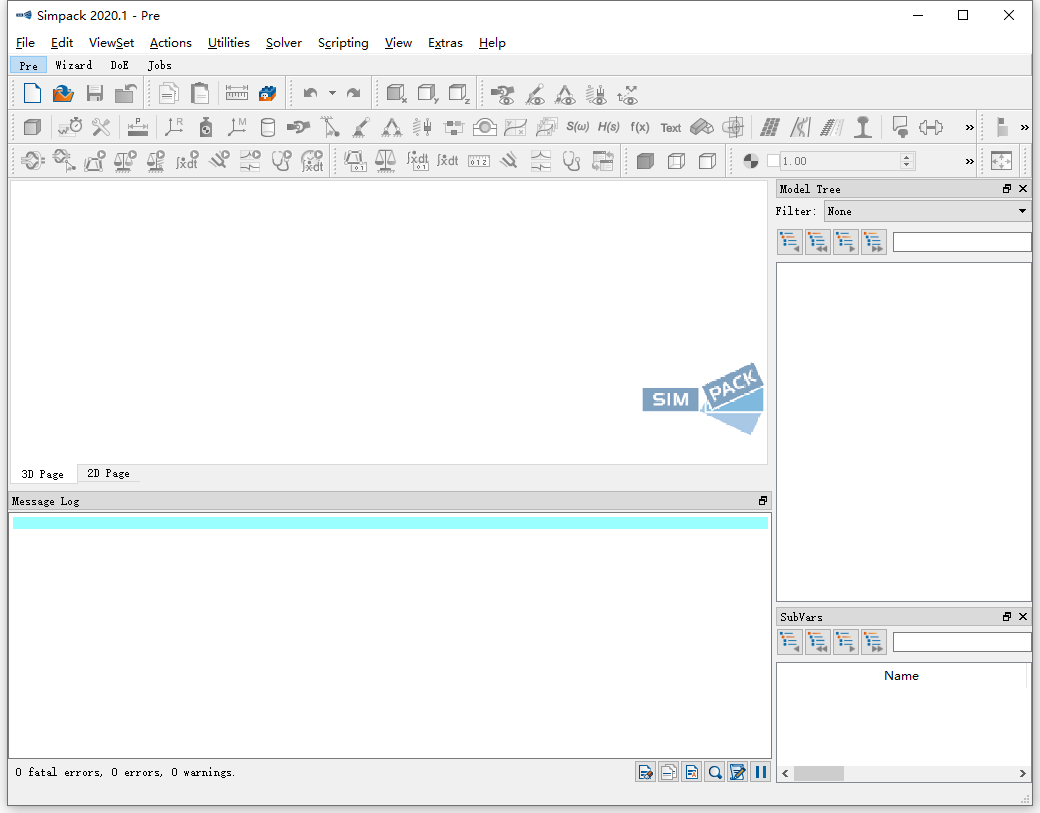Expand all Model Tree levels icon
This screenshot has width=1040, height=813.
874,242
